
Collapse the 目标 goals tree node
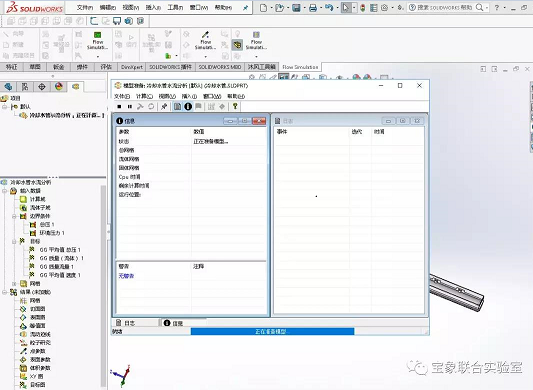[14, 241]
